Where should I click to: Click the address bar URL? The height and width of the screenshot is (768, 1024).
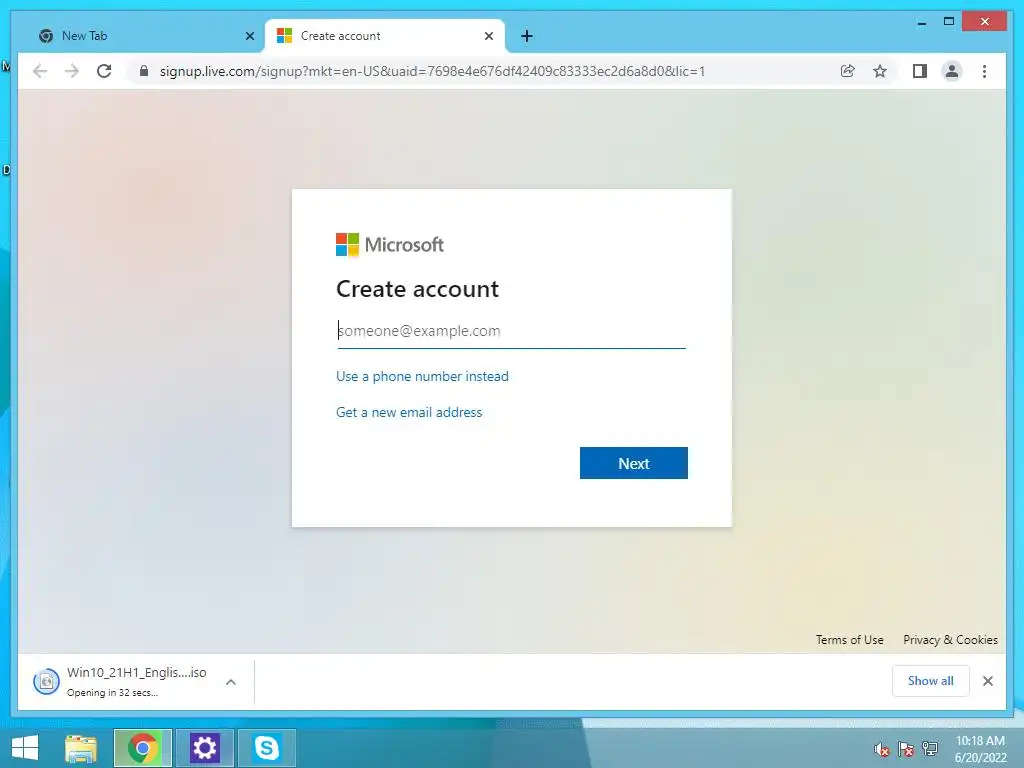point(432,71)
